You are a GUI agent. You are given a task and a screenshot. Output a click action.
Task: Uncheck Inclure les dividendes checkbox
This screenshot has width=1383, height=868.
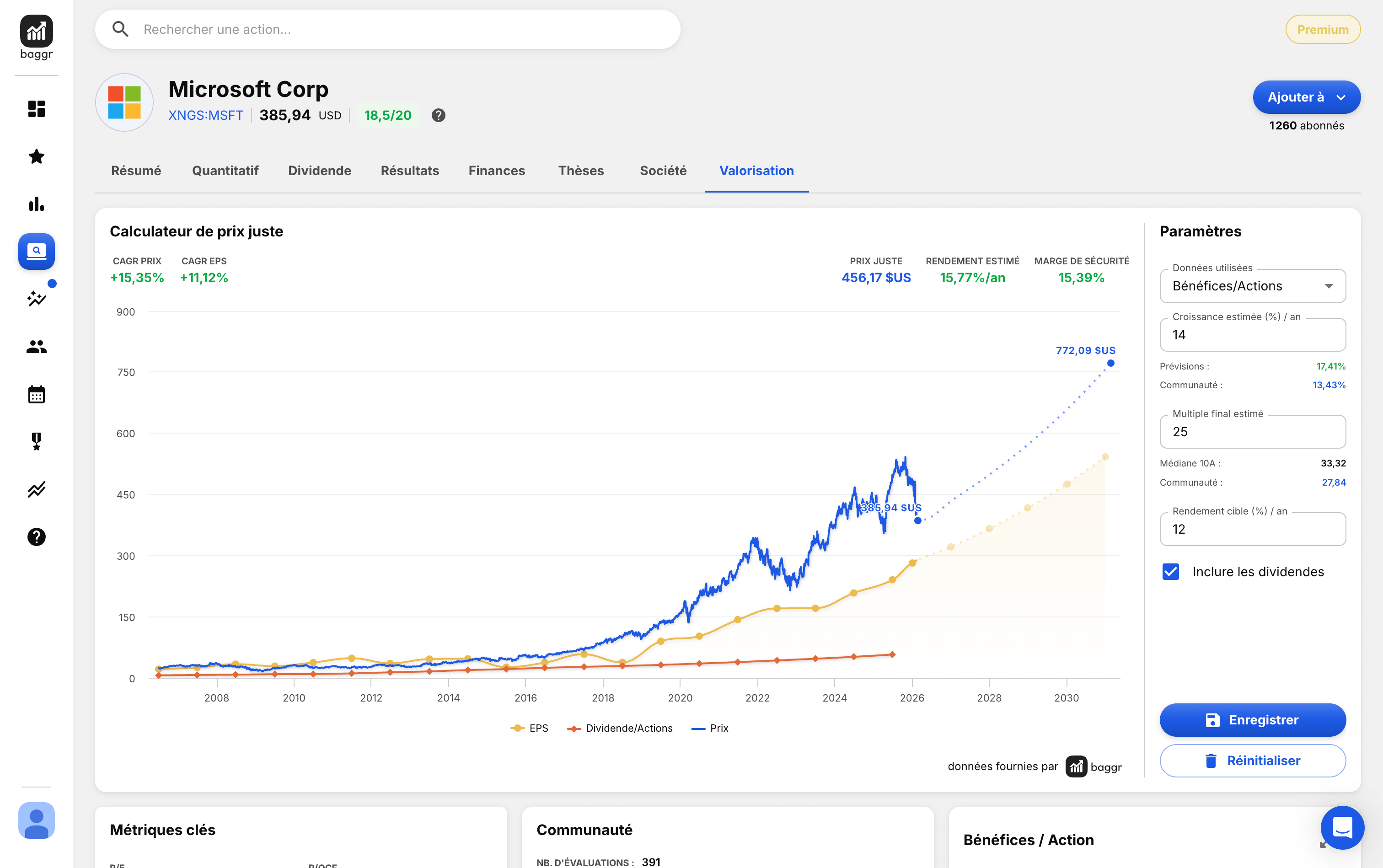tap(1171, 572)
